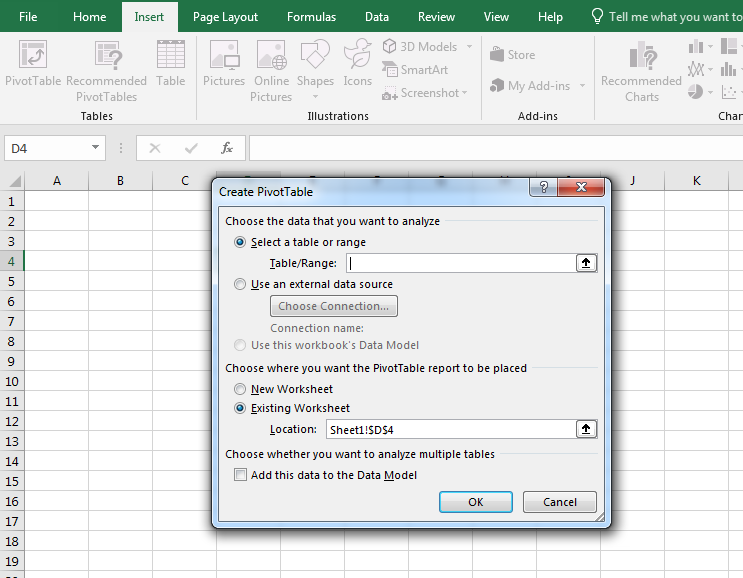Image resolution: width=743 pixels, height=578 pixels.
Task: Click the Location input field
Action: tap(451, 429)
